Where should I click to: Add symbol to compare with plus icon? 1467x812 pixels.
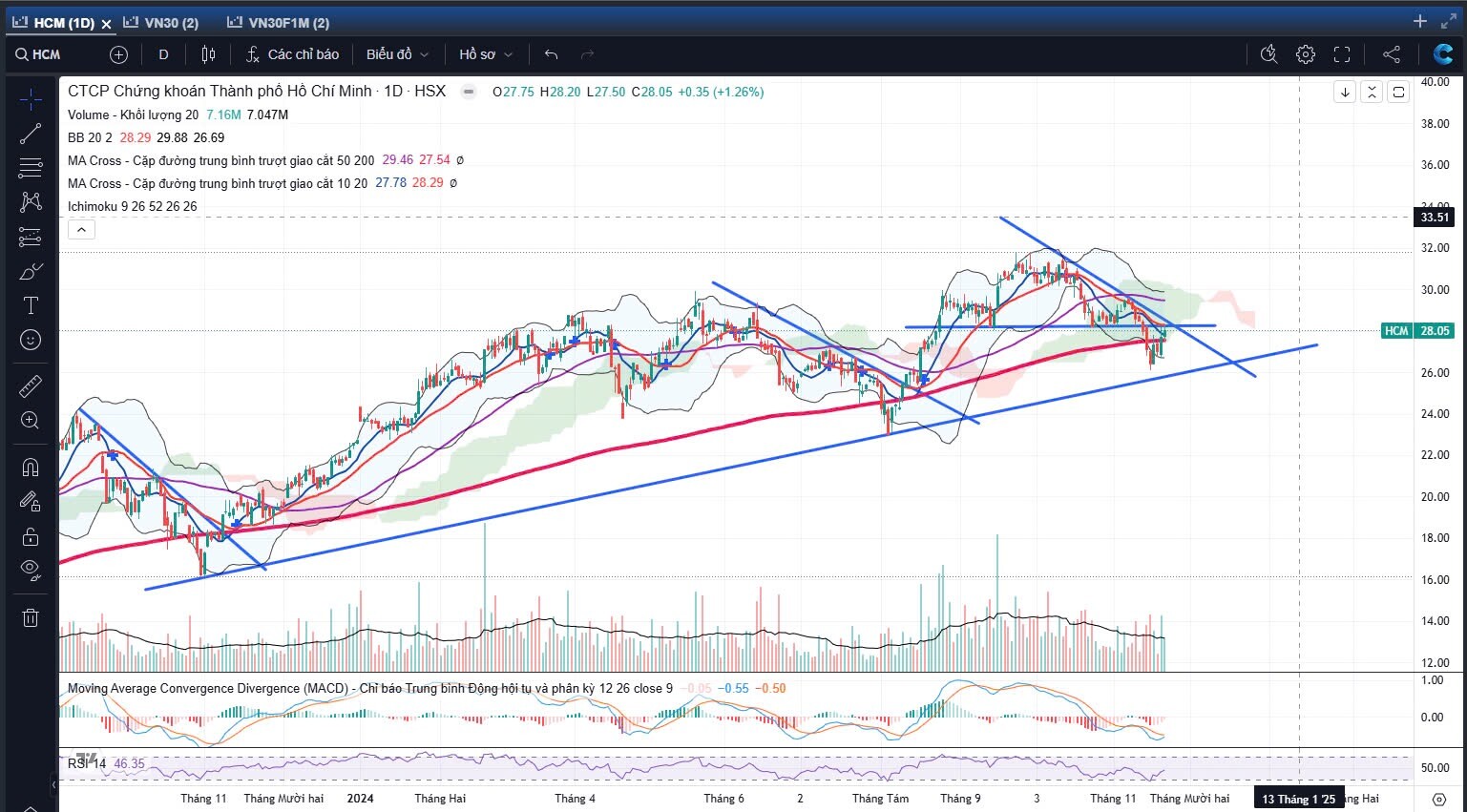coord(118,54)
